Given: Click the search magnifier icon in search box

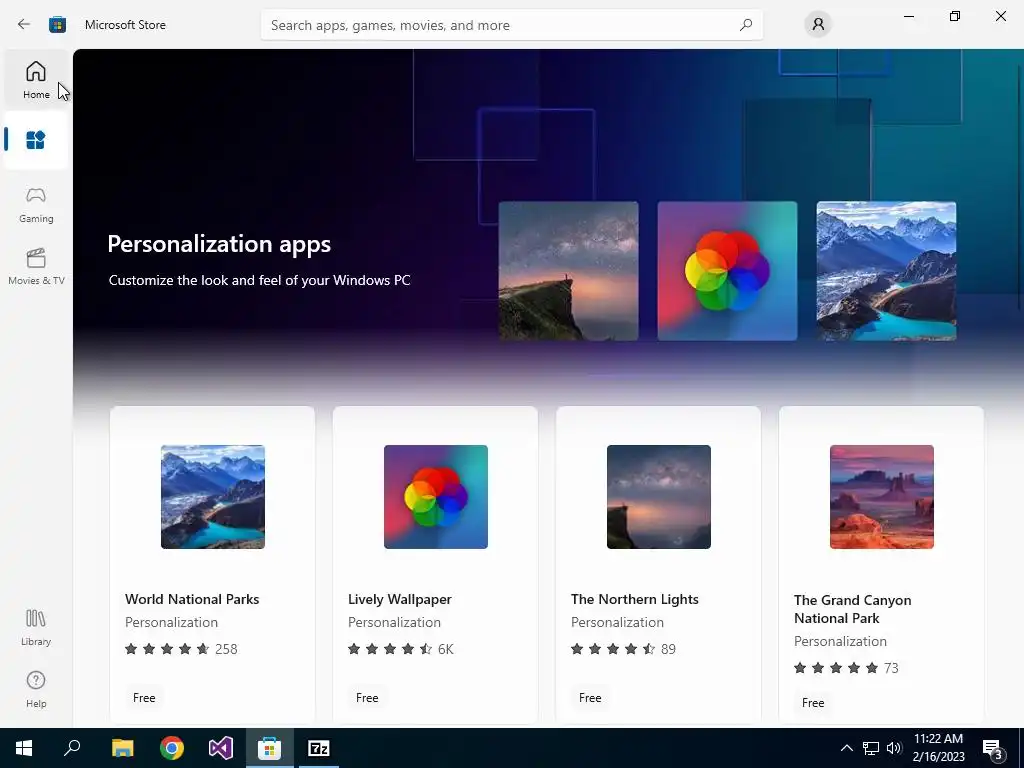Looking at the screenshot, I should point(746,25).
